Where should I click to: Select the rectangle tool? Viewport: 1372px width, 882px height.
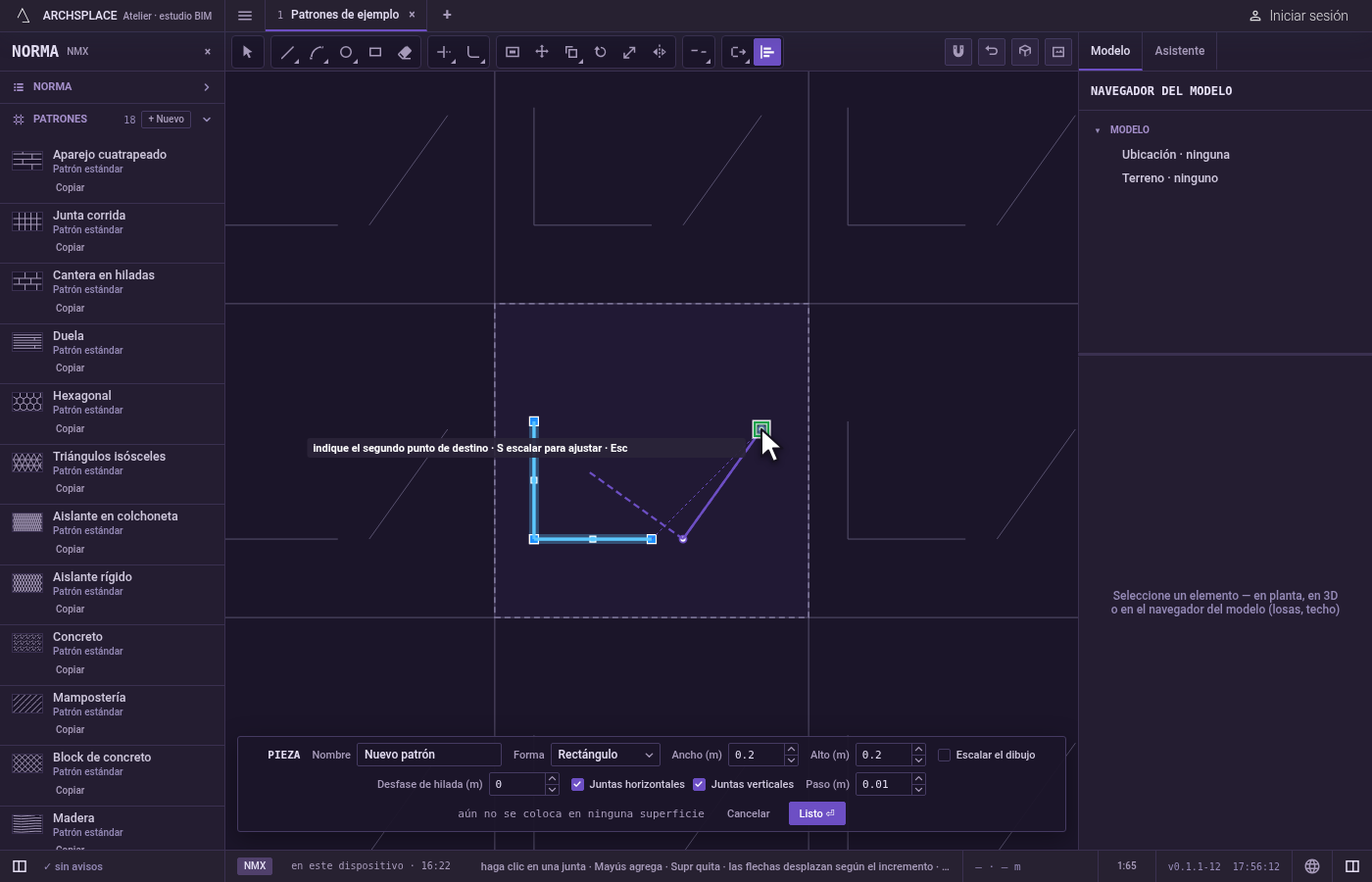click(375, 52)
